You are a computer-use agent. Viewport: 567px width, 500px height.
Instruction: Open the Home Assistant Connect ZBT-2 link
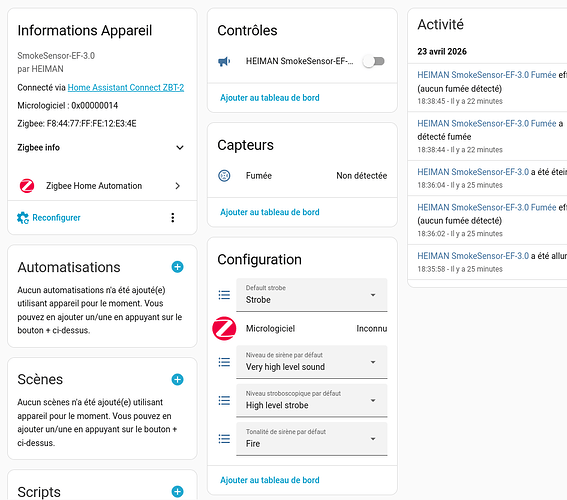[126, 87]
